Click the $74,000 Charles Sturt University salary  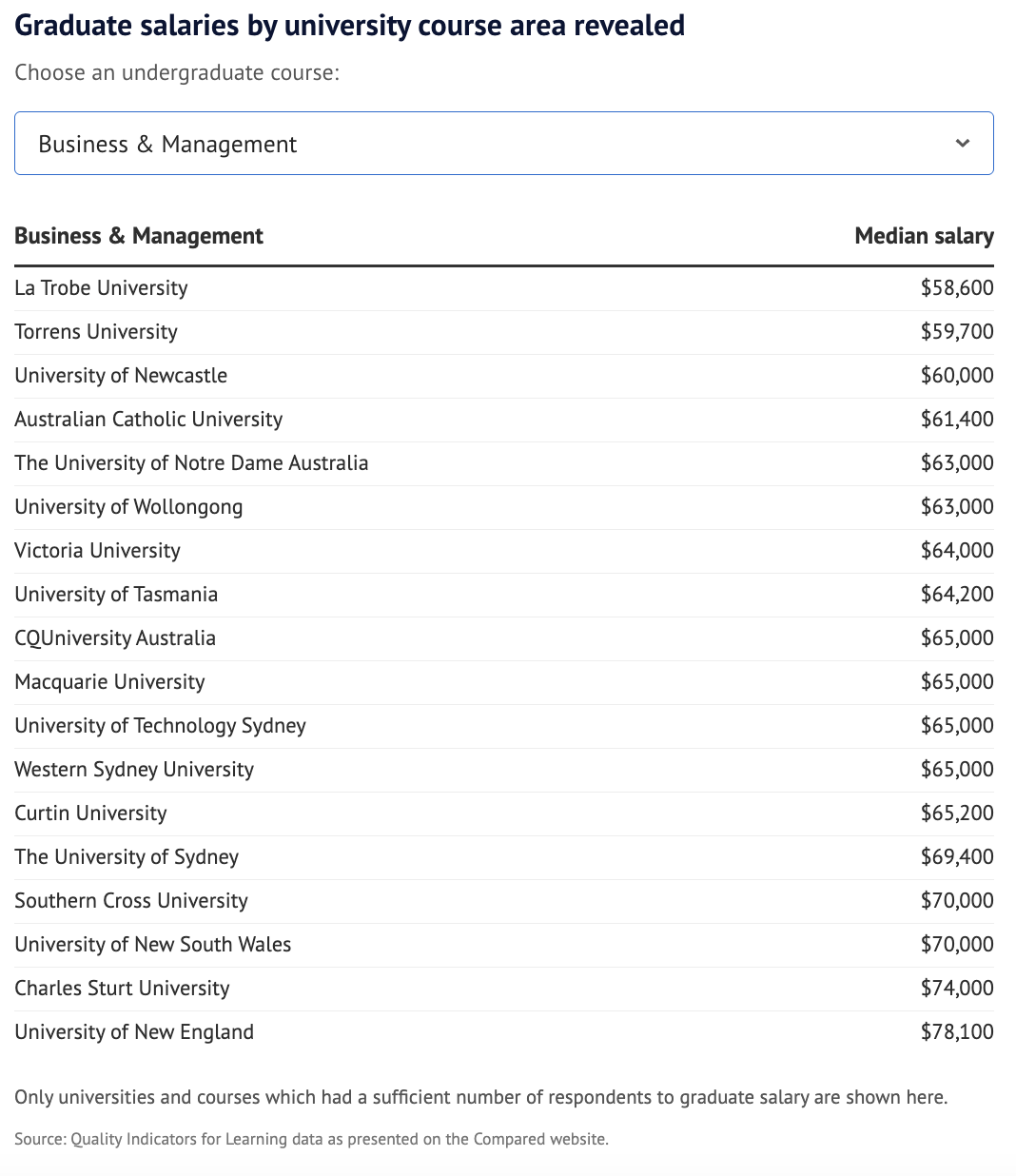tap(956, 989)
